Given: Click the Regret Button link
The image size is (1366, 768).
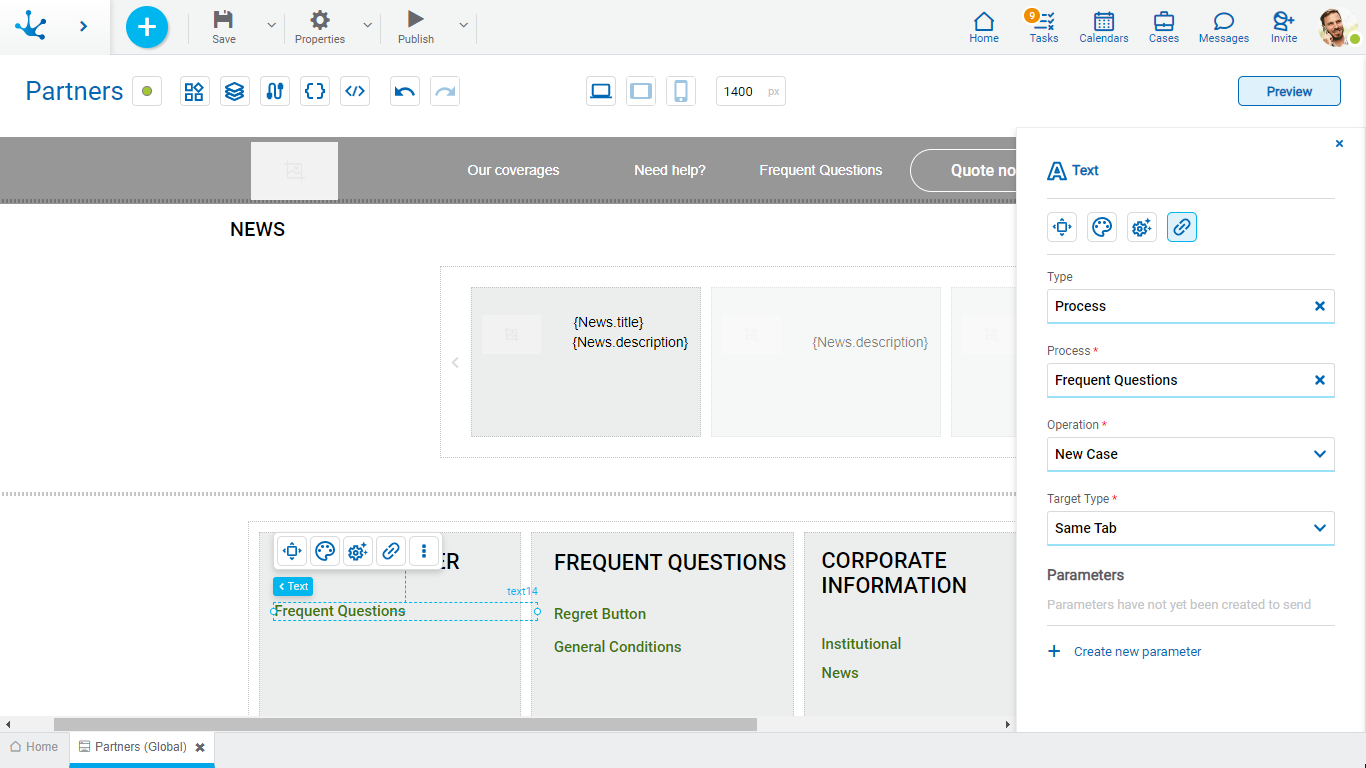Looking at the screenshot, I should coord(600,614).
